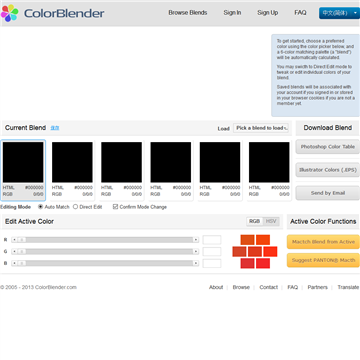Download Illustrator Colors (.EPS)

tap(328, 170)
